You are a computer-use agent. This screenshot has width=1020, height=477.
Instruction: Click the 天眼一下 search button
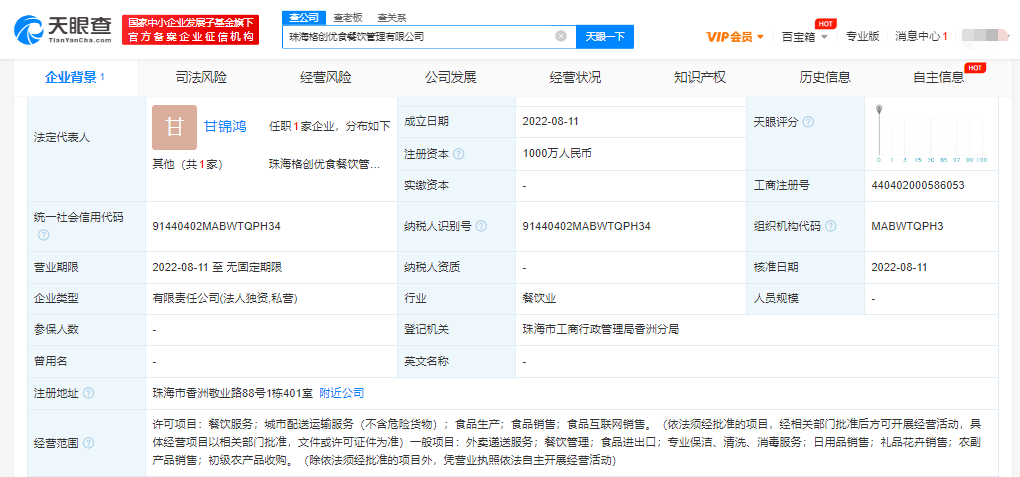pyautogui.click(x=605, y=36)
